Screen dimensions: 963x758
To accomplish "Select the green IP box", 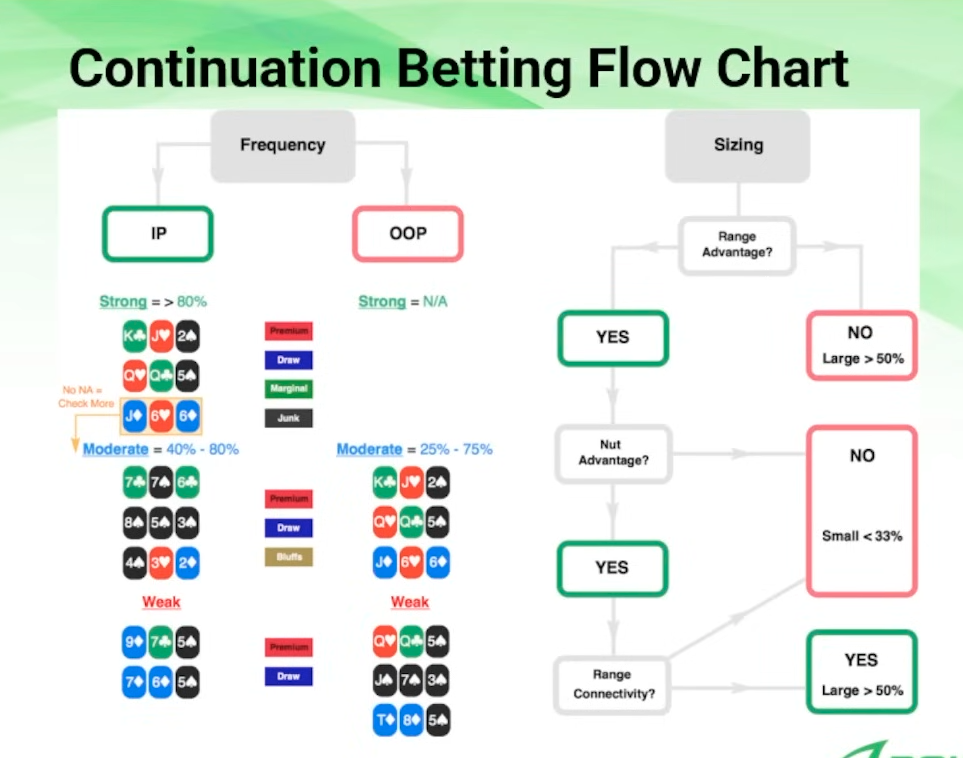I will tap(158, 234).
